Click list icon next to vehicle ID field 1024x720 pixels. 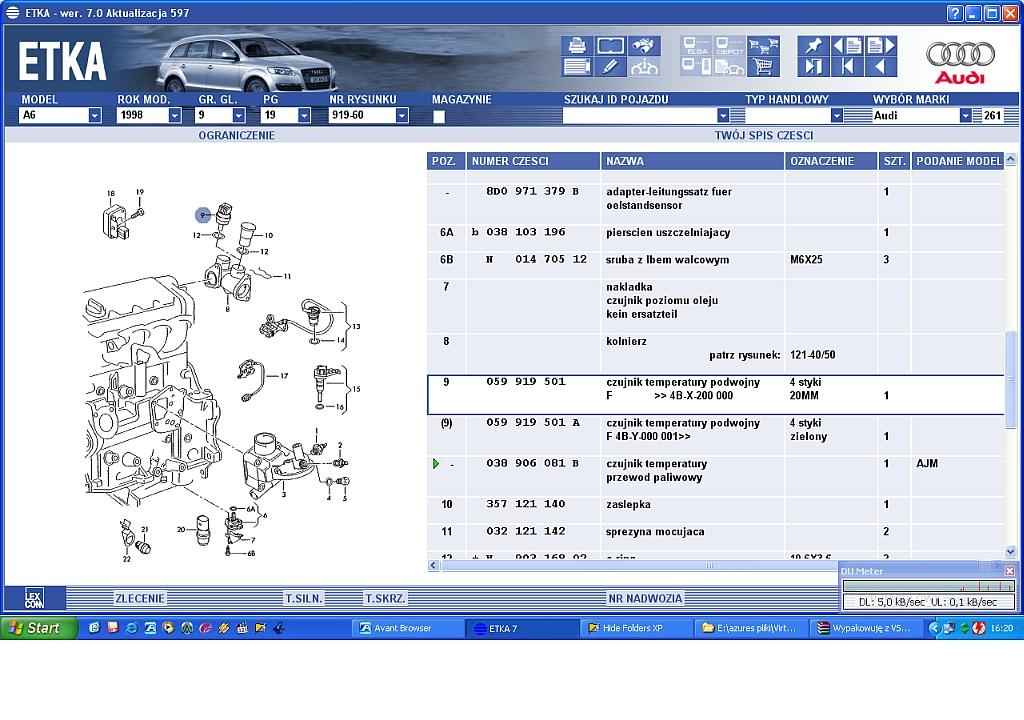(x=737, y=116)
